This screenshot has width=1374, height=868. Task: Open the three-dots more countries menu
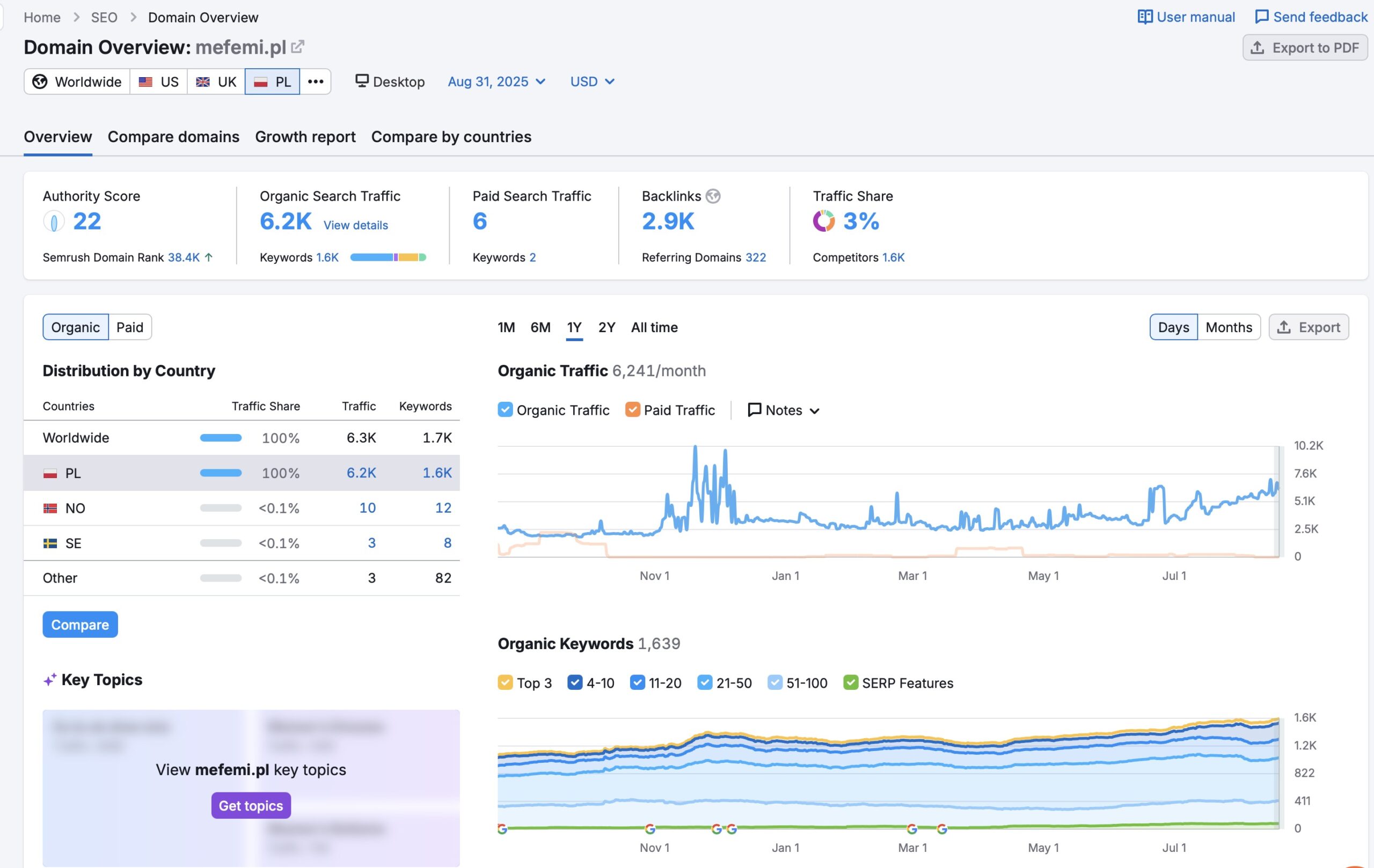pyautogui.click(x=316, y=82)
